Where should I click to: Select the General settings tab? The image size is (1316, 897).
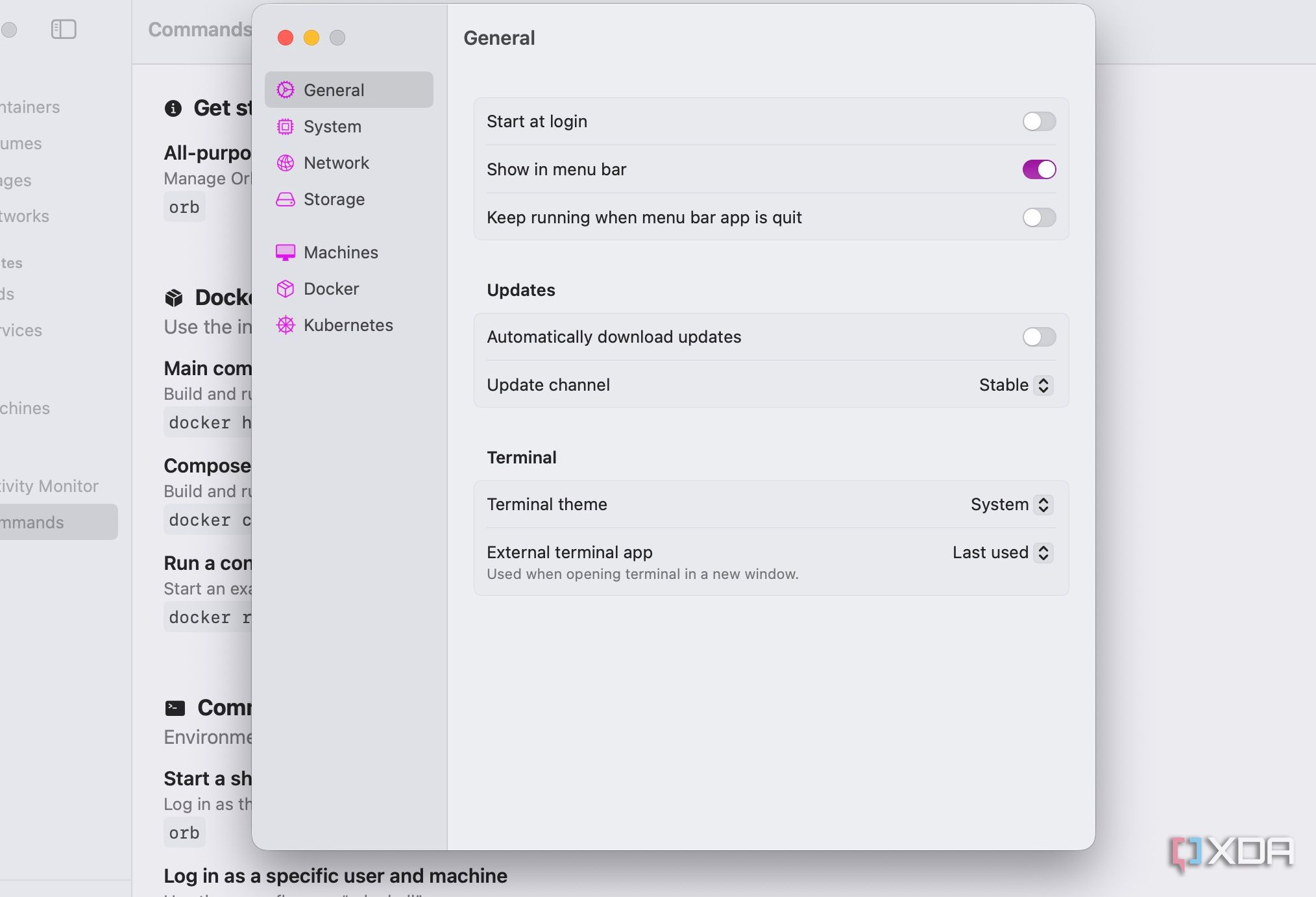point(349,90)
